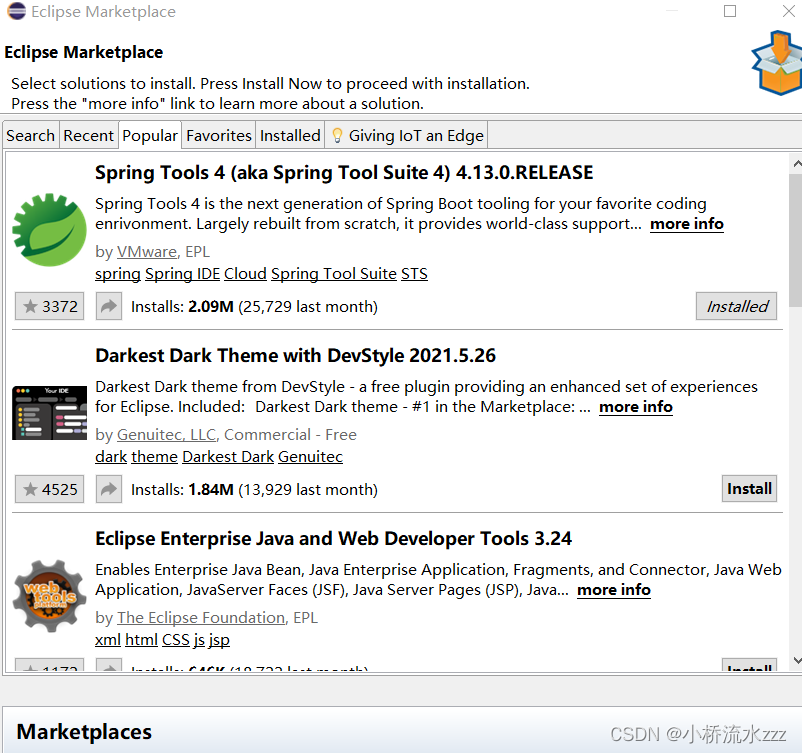Open The Eclipse Foundation publisher link
The width and height of the screenshot is (802, 753).
click(201, 618)
